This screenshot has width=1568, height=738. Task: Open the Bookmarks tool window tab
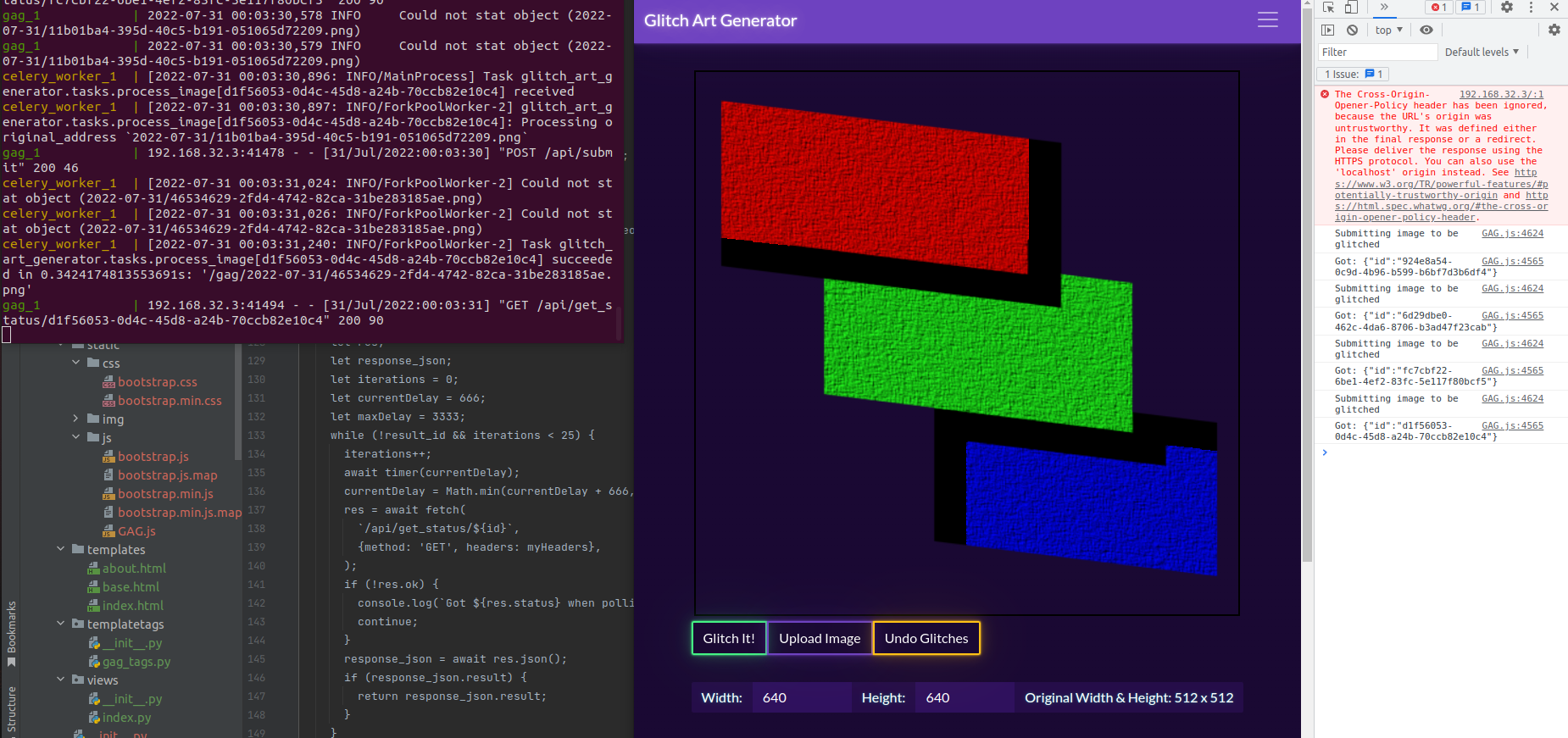pos(11,632)
